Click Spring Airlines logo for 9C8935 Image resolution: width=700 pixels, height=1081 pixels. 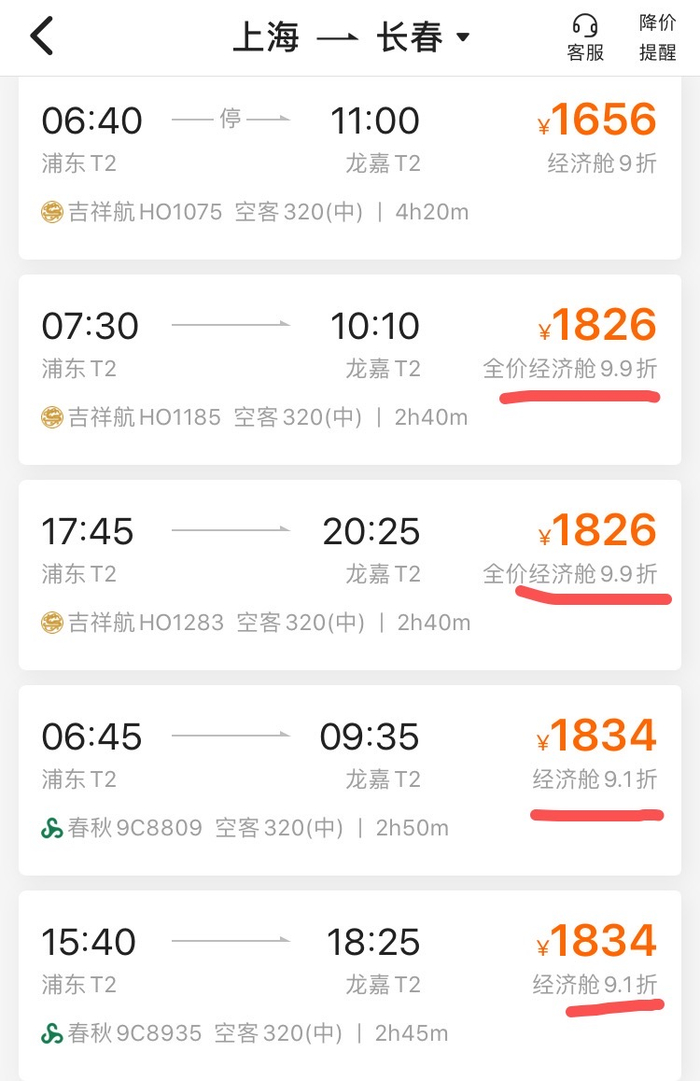[x=52, y=1033]
